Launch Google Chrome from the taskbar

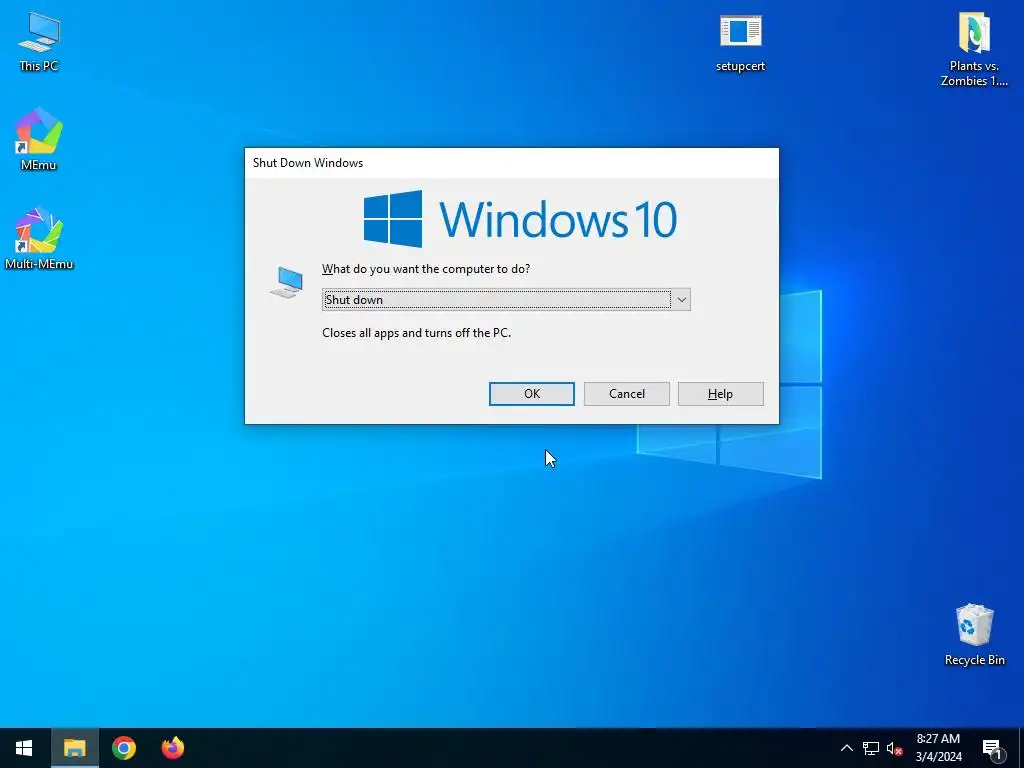coord(123,748)
